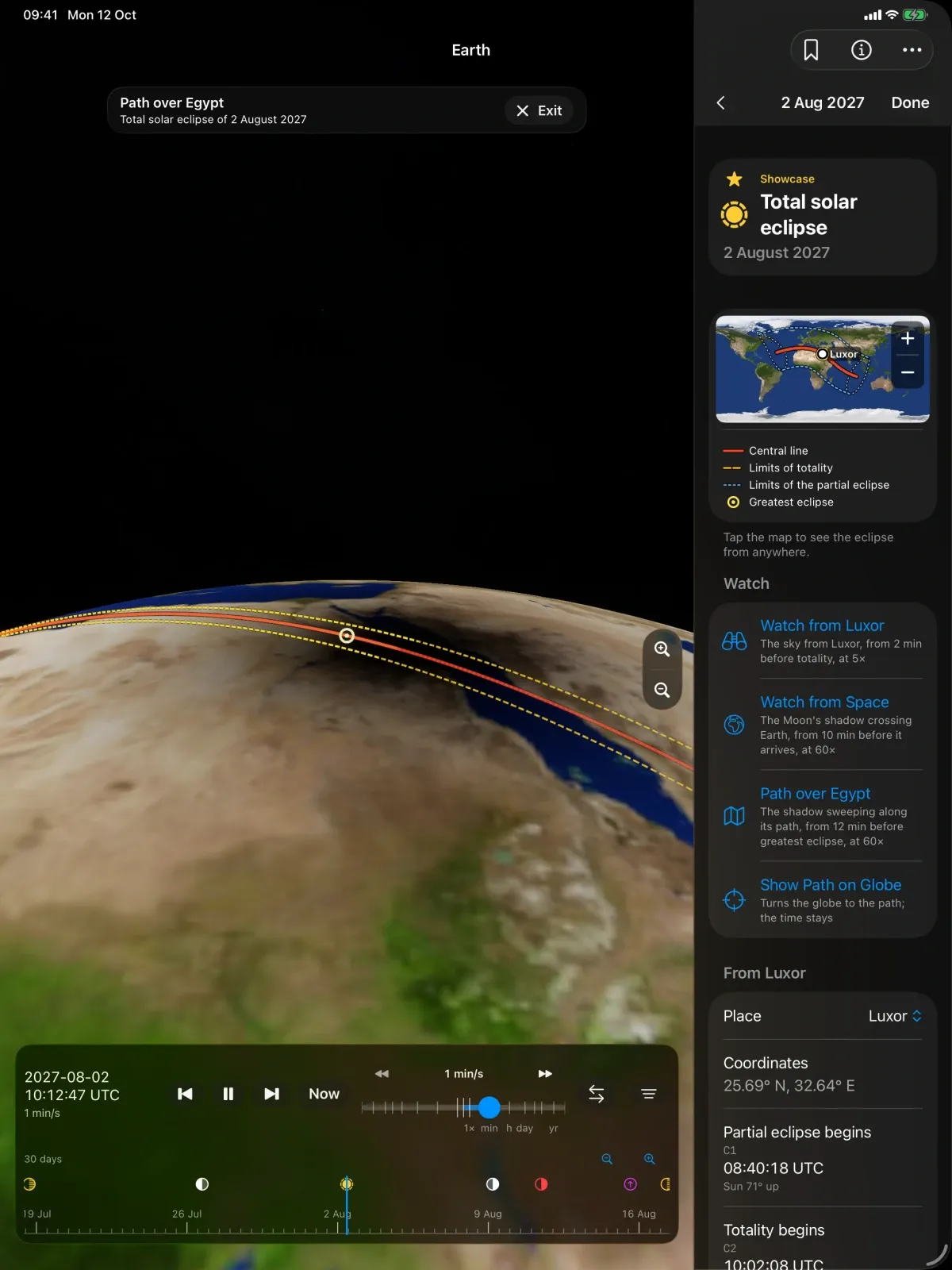The image size is (952, 1270).
Task: Tap the Wi-Fi status icon
Action: pos(892,14)
